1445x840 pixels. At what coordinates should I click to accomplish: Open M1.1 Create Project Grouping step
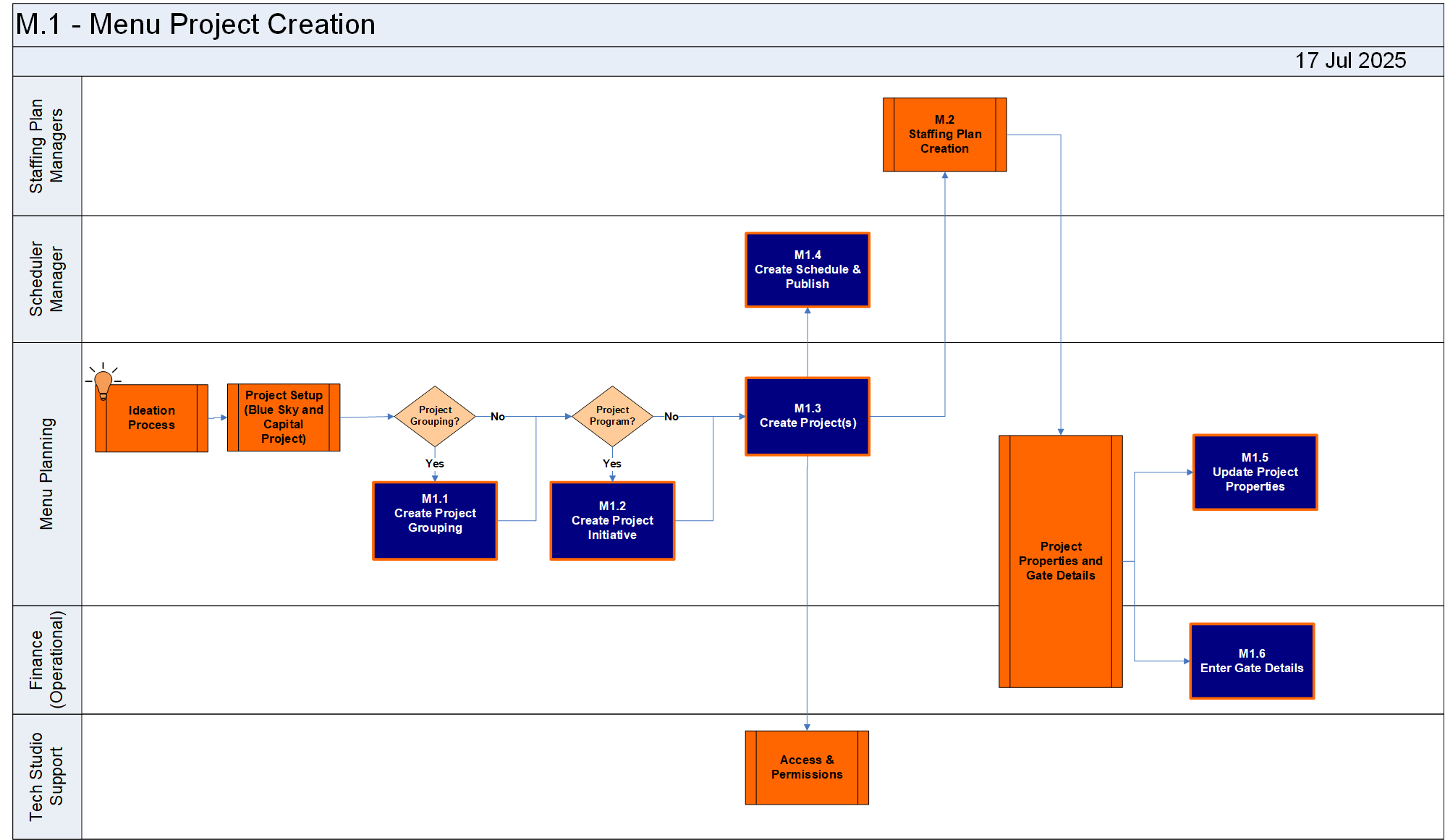pos(435,520)
